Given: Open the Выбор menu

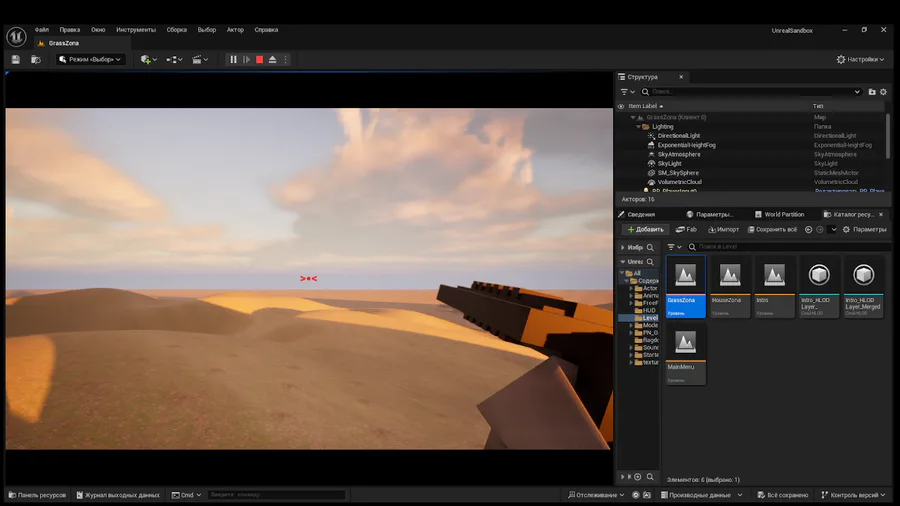Looking at the screenshot, I should (207, 30).
